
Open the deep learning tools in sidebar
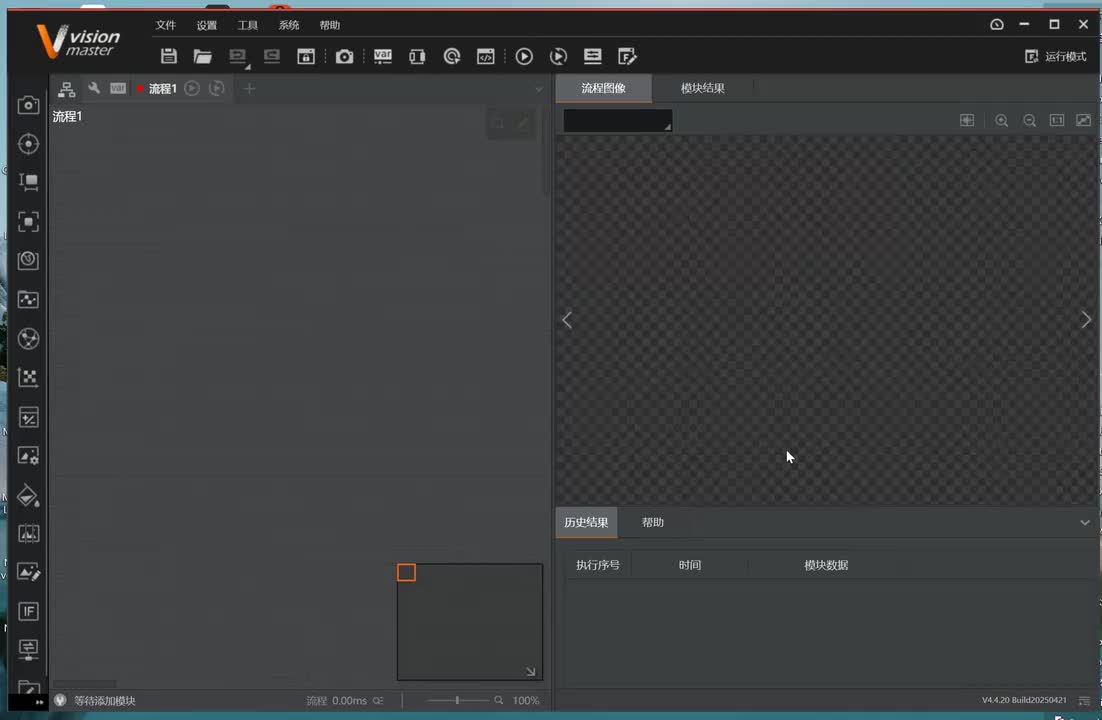[28, 260]
